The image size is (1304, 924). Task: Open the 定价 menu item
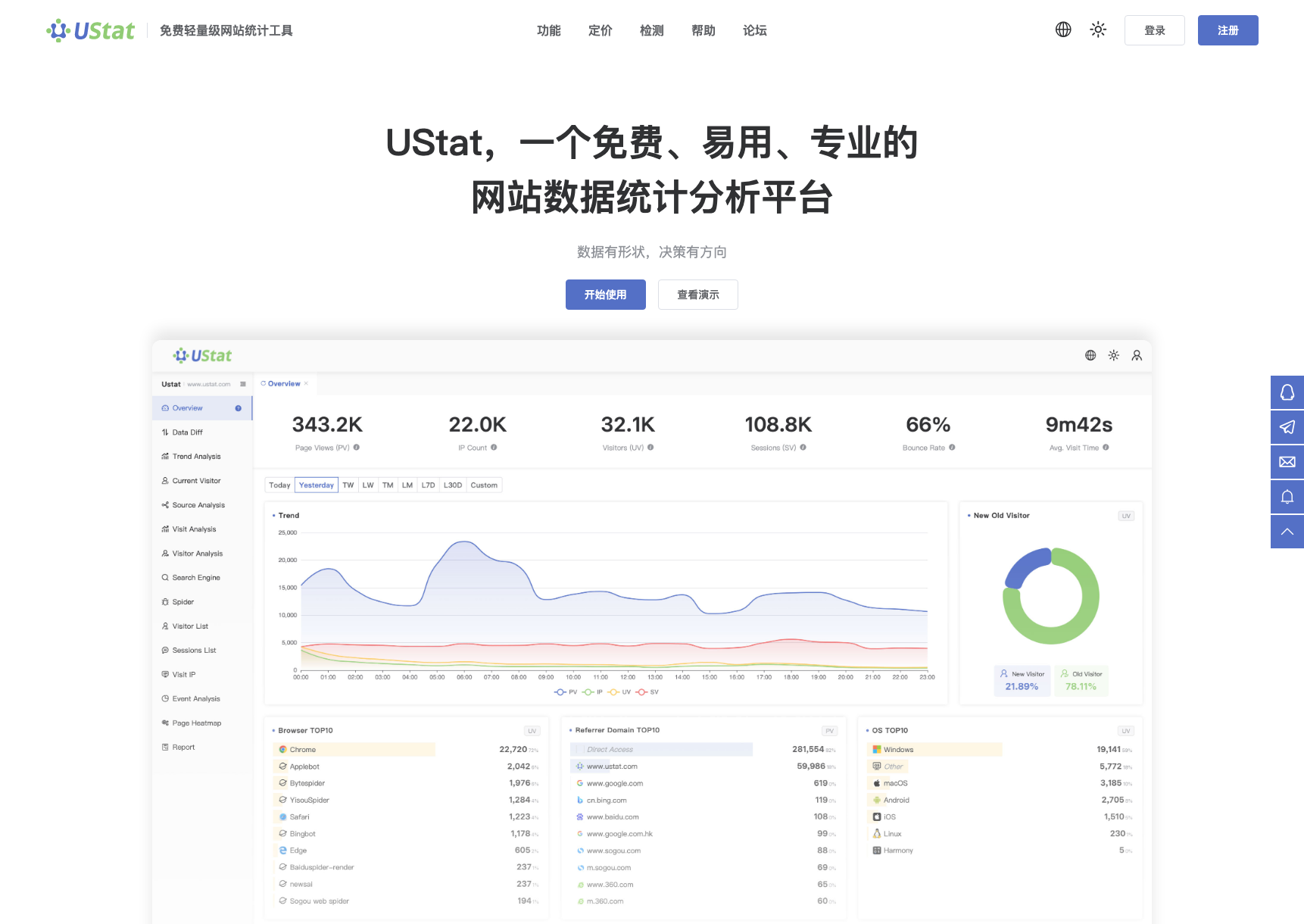(601, 30)
